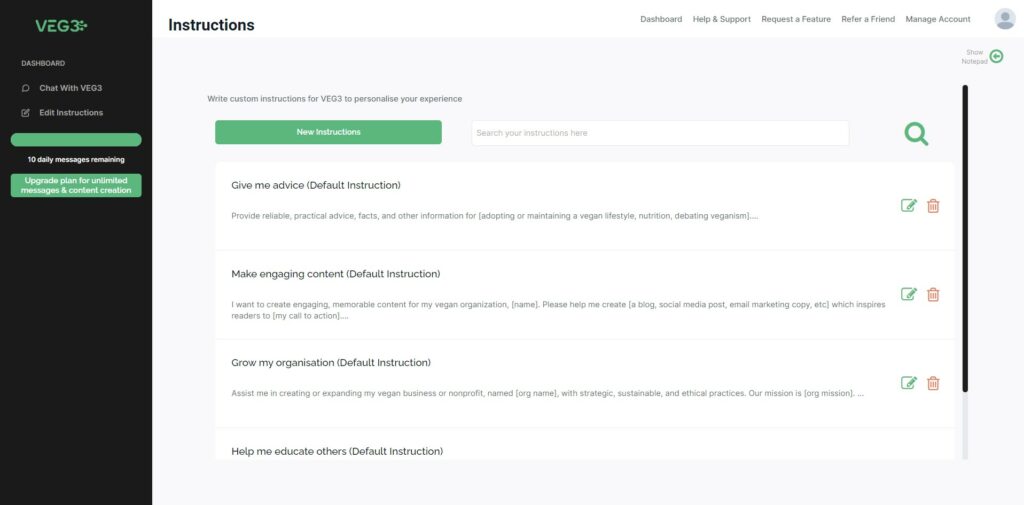The height and width of the screenshot is (505, 1024).
Task: Delete the Make engaging content instruction
Action: [933, 294]
